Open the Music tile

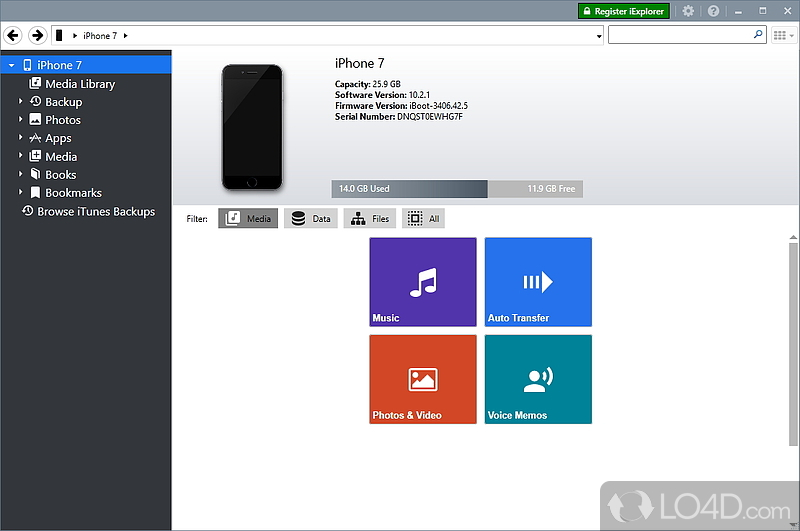tap(422, 282)
